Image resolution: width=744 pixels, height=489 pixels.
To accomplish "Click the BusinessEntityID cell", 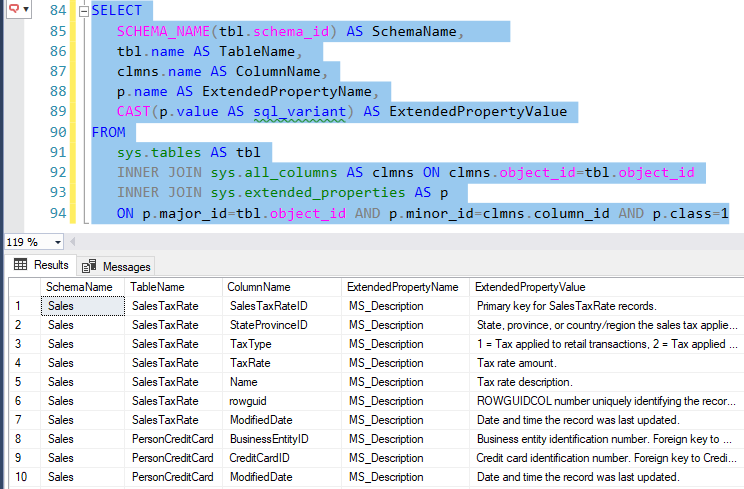I will pyautogui.click(x=281, y=439).
